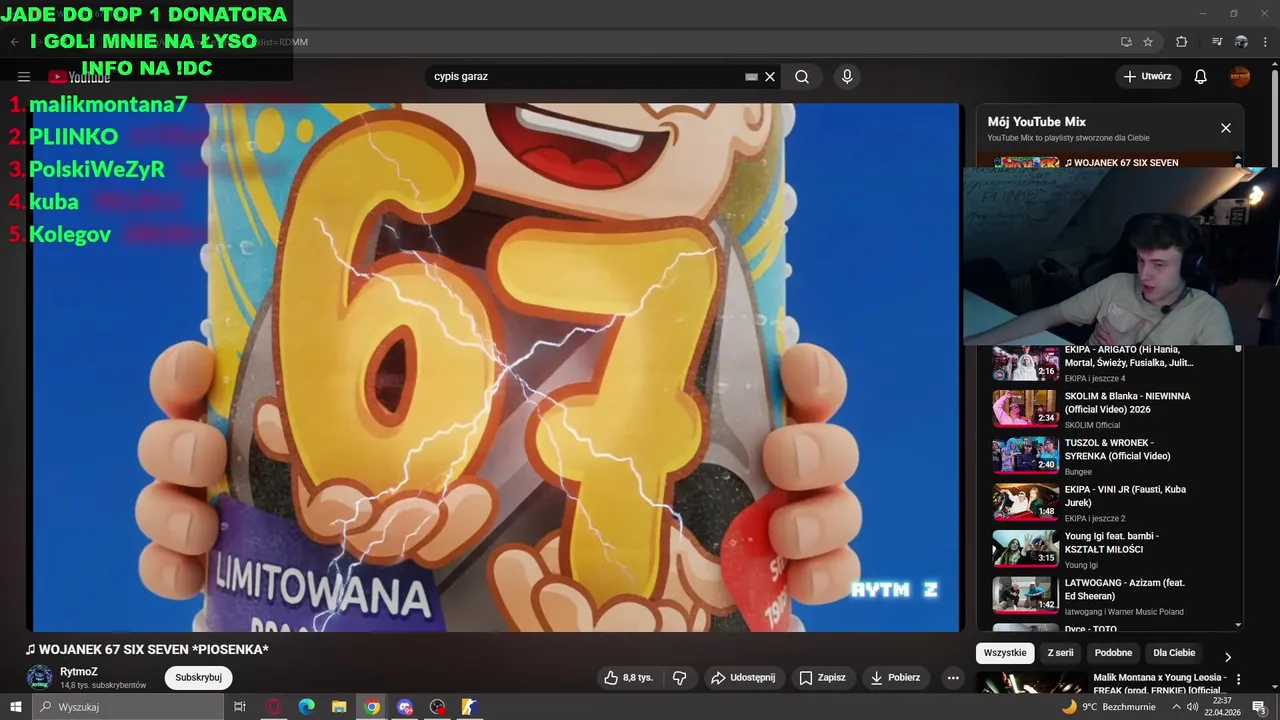Viewport: 1280px width, 720px height.
Task: Focus the YouTube search field
Action: [585, 77]
